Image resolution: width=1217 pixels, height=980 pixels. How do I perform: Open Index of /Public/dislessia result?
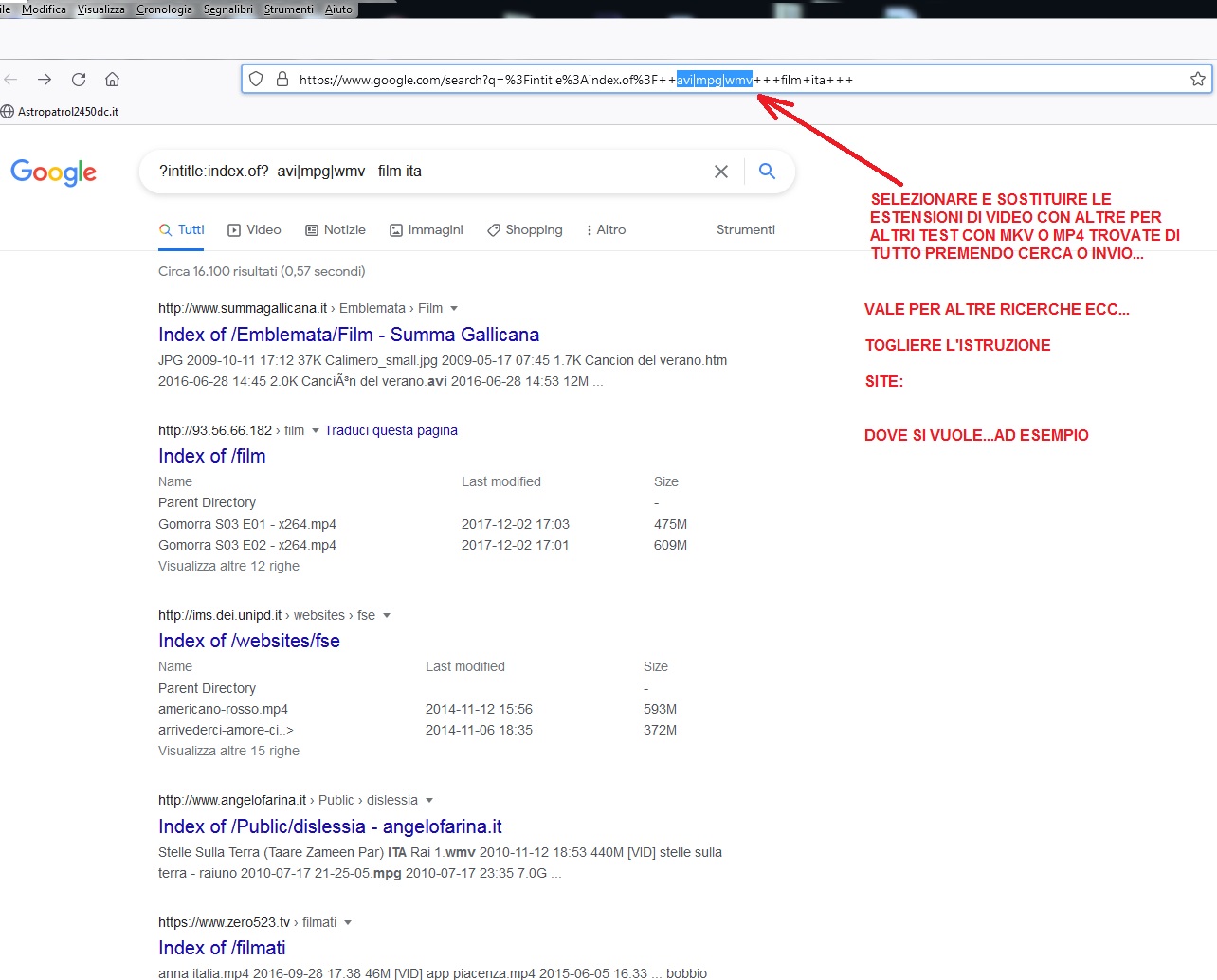330,826
